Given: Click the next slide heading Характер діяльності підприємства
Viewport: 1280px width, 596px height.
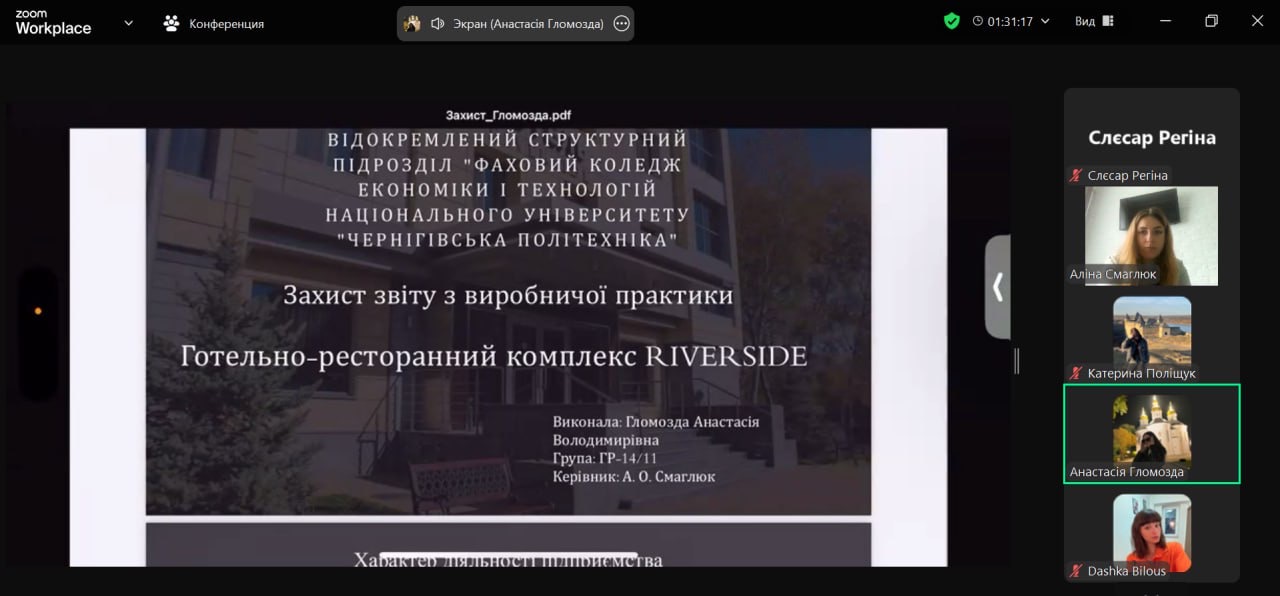Looking at the screenshot, I should tap(508, 559).
